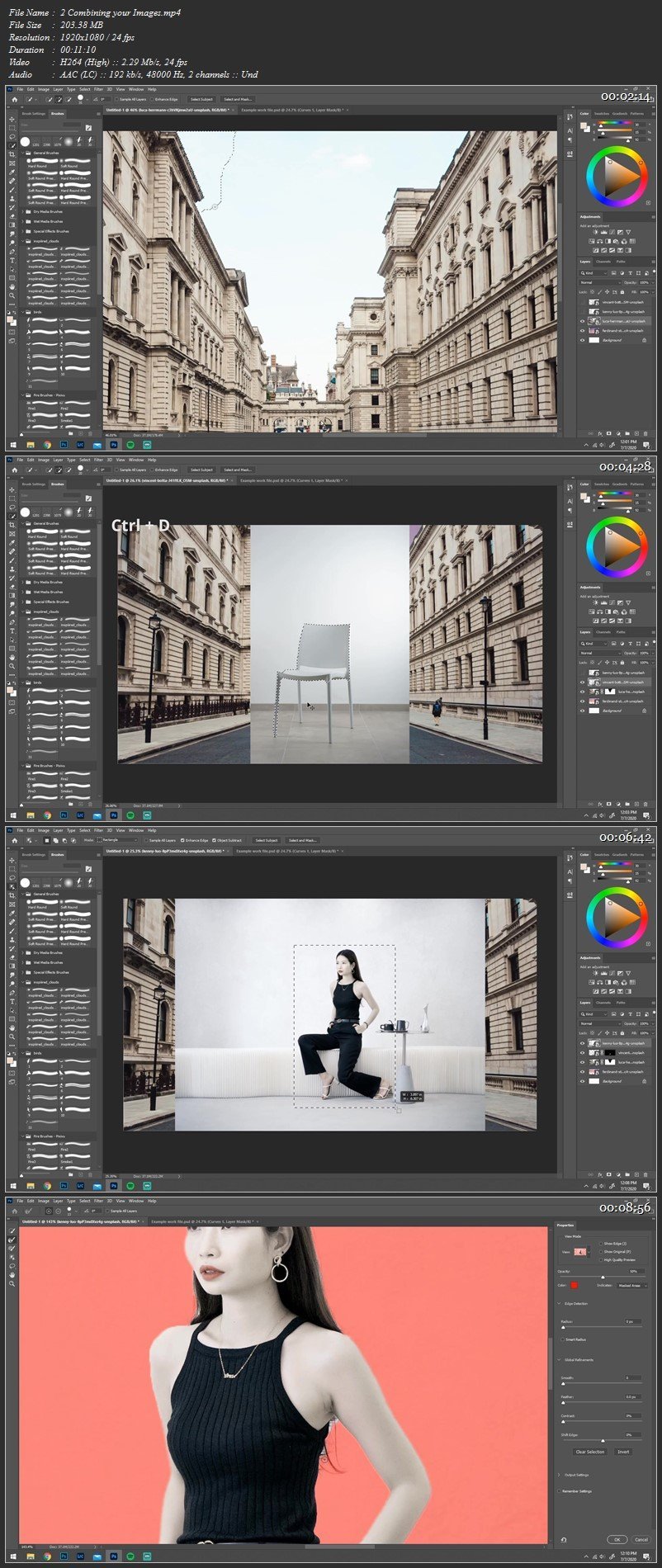Screen dimensions: 662x1568
Task: Click Home icon in 00:02:14 frame options bar
Action: (14, 100)
